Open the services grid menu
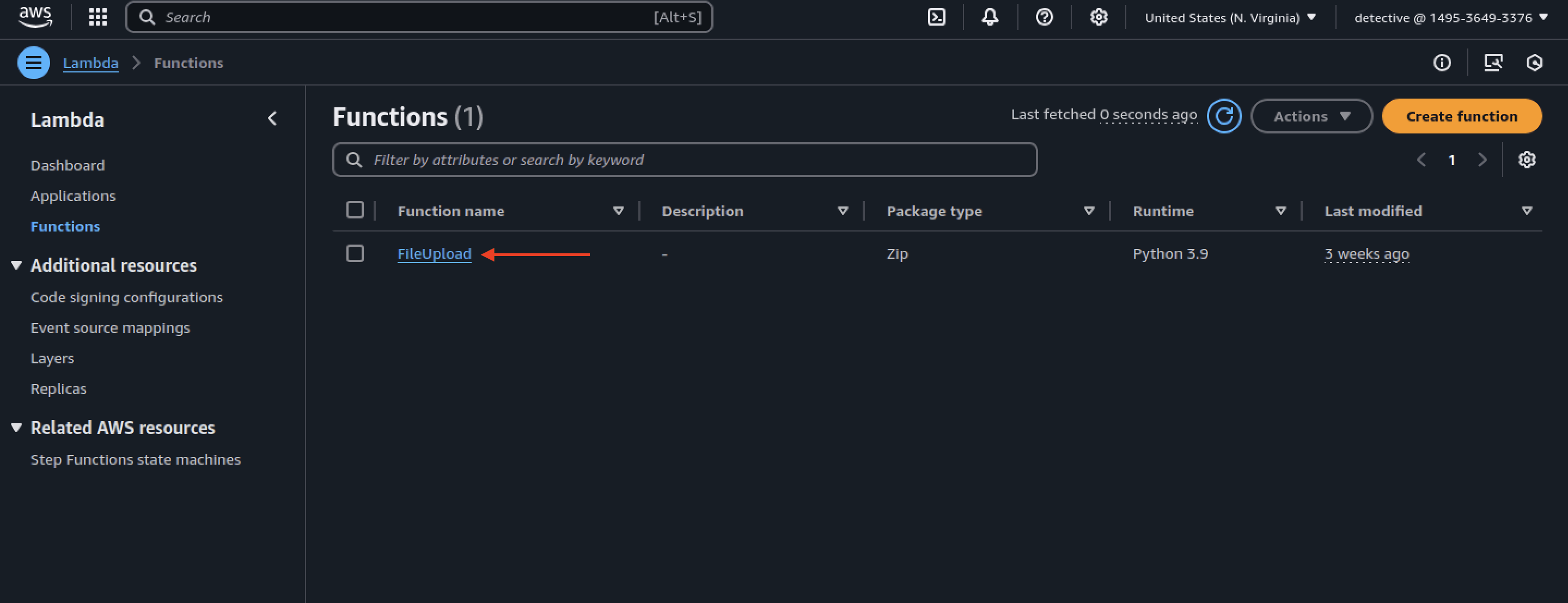This screenshot has width=1568, height=603. pyautogui.click(x=98, y=17)
